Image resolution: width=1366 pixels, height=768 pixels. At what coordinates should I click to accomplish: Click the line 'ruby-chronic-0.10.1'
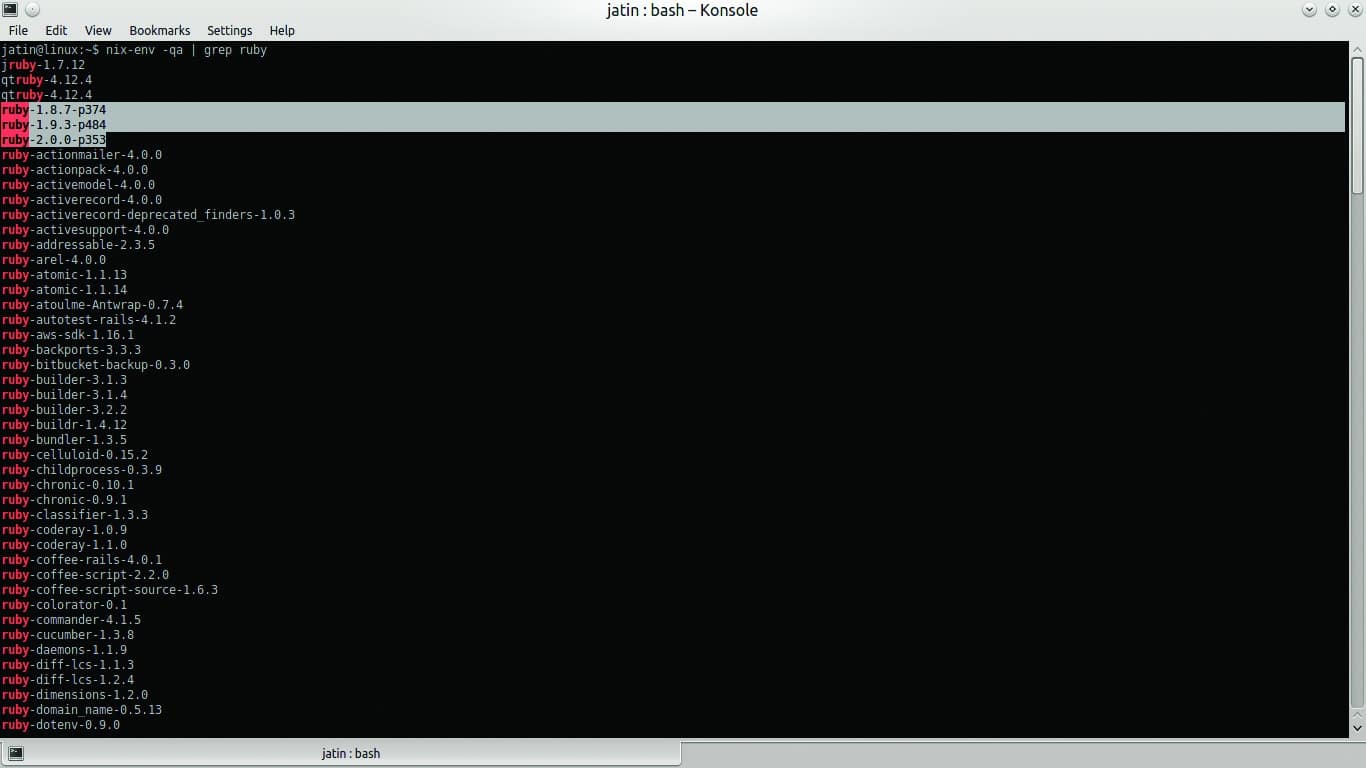click(x=68, y=485)
